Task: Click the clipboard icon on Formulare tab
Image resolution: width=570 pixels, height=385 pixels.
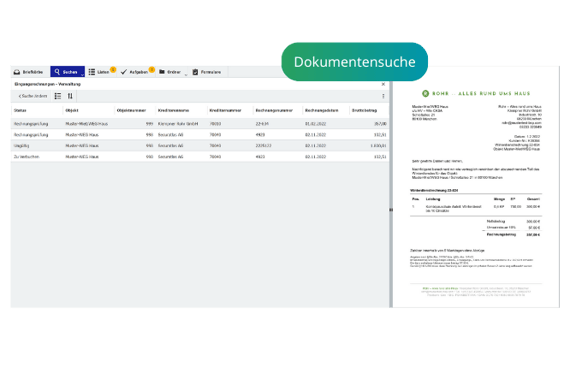Action: click(x=195, y=72)
